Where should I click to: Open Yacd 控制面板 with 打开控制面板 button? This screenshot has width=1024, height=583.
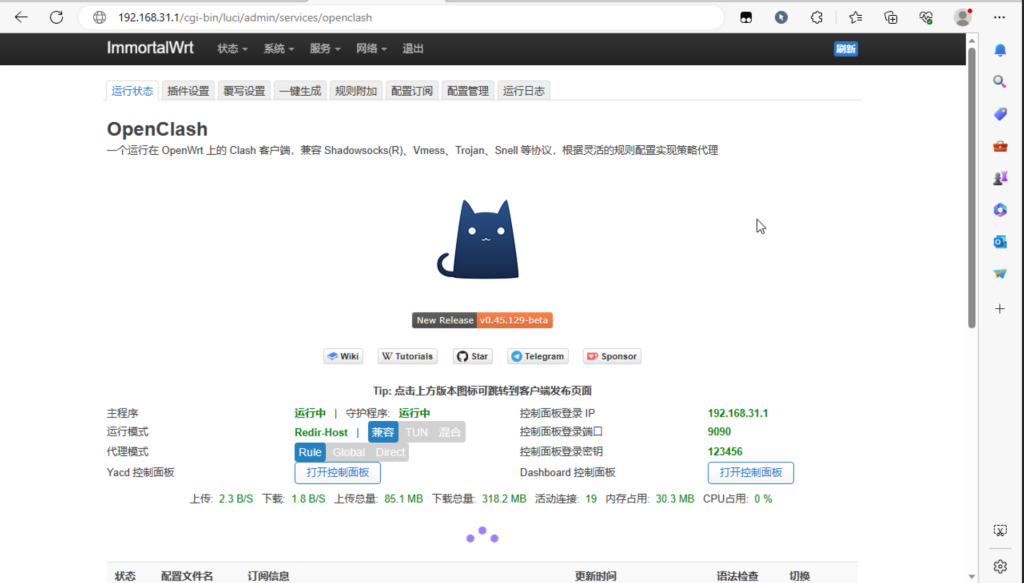click(338, 473)
